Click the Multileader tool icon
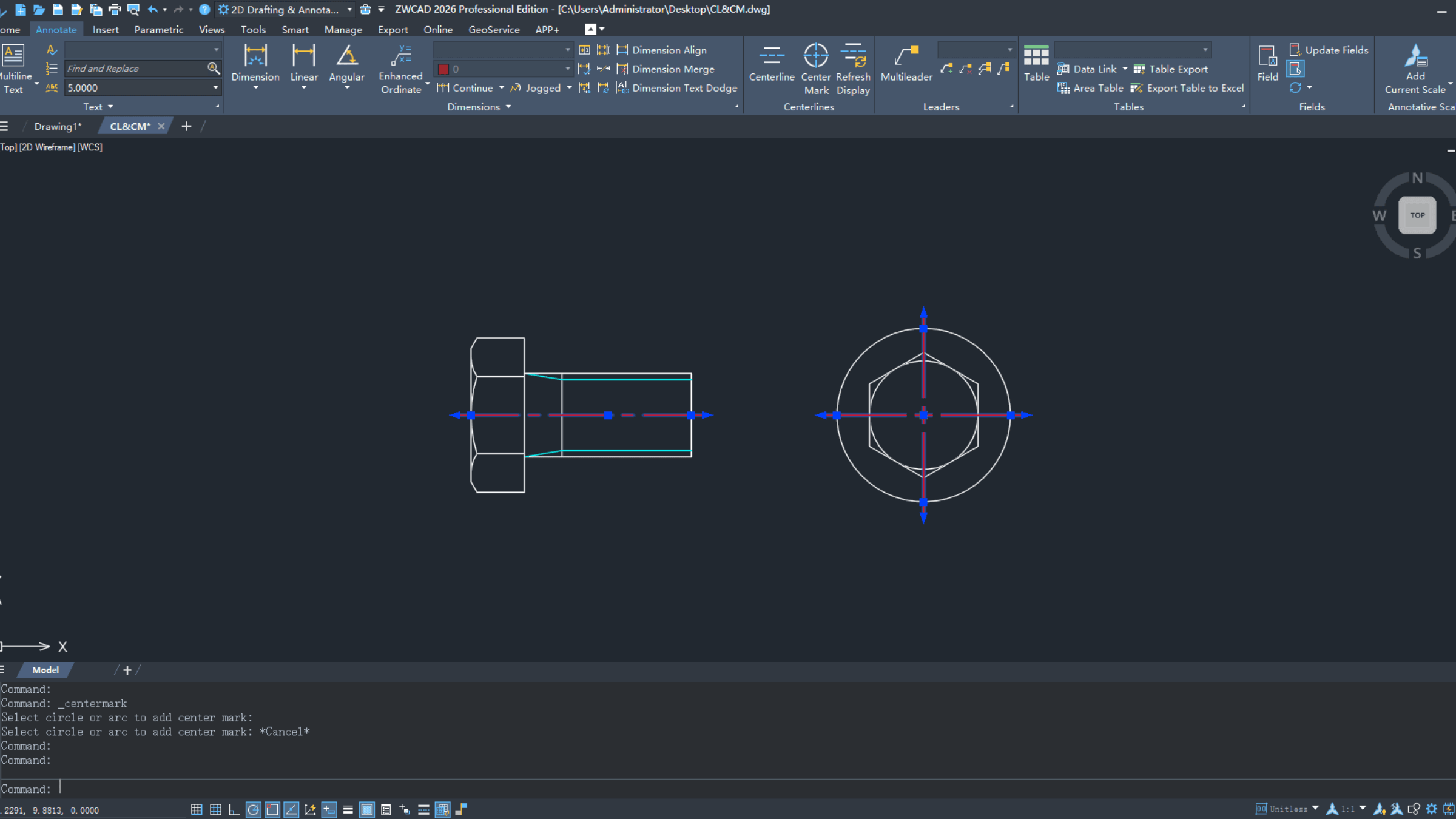1456x819 pixels. (x=906, y=56)
